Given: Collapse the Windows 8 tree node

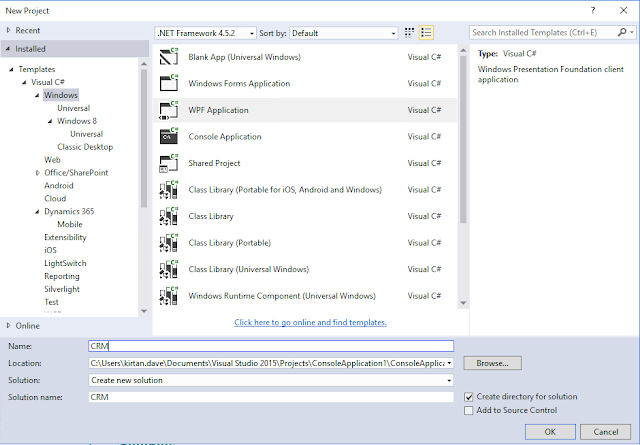Looking at the screenshot, I should coord(50,121).
